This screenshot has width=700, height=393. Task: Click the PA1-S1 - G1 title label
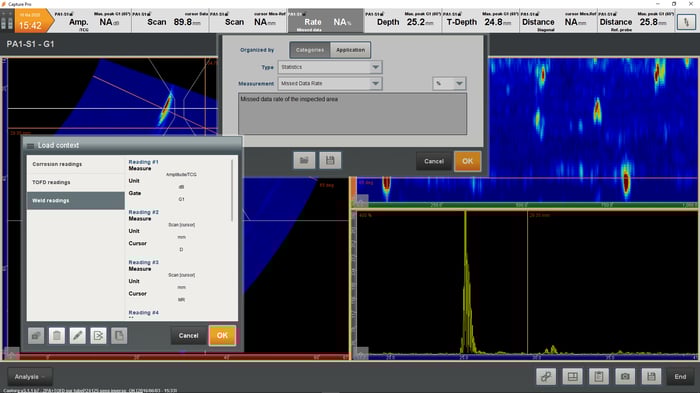tap(30, 44)
